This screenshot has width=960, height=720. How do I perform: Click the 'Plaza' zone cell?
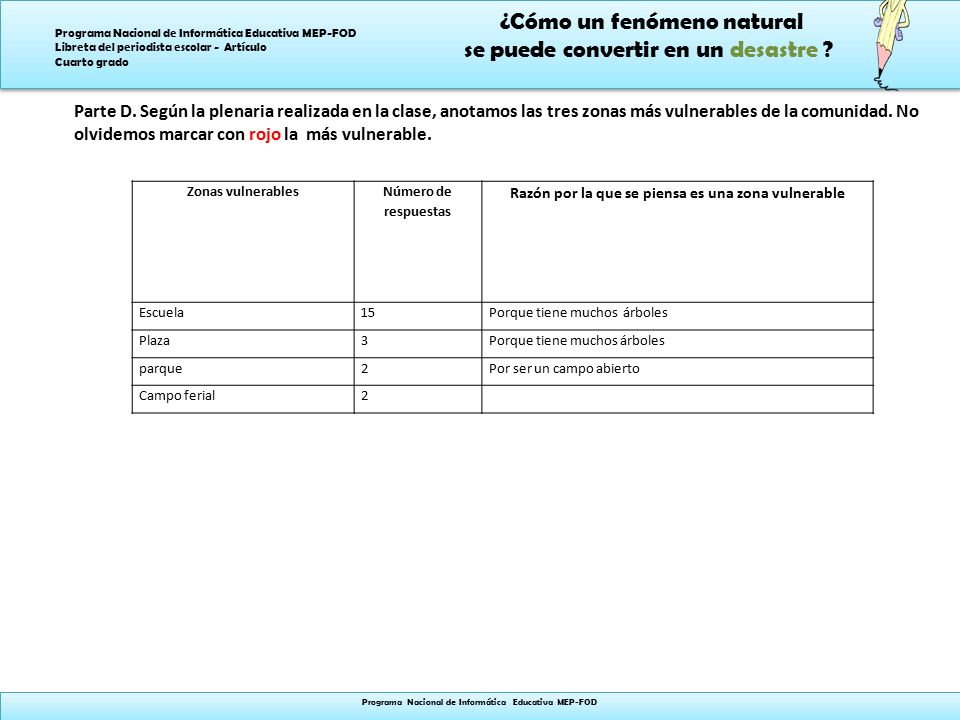pyautogui.click(x=243, y=344)
